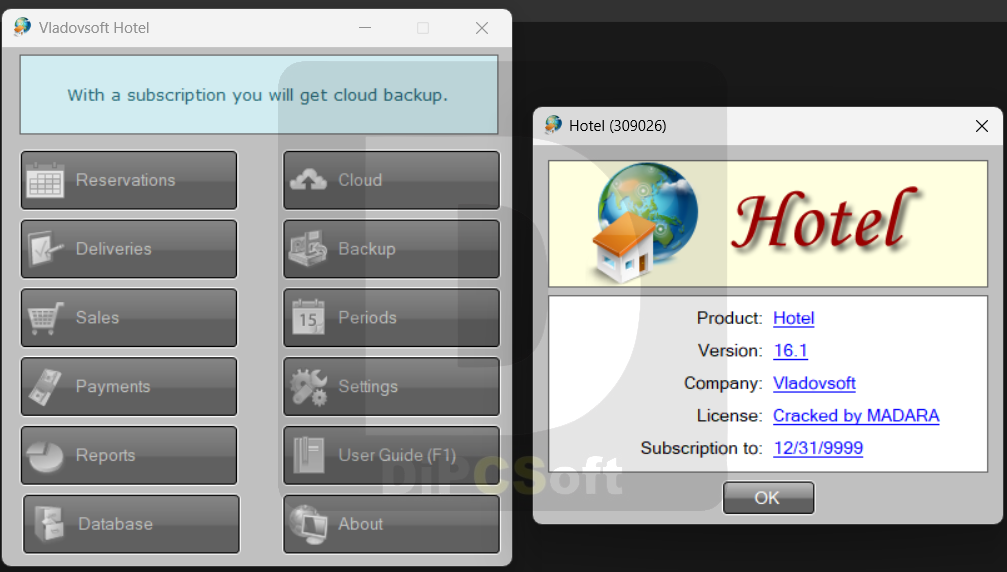Open Database management
This screenshot has height=572, width=1007.
pyautogui.click(x=132, y=524)
